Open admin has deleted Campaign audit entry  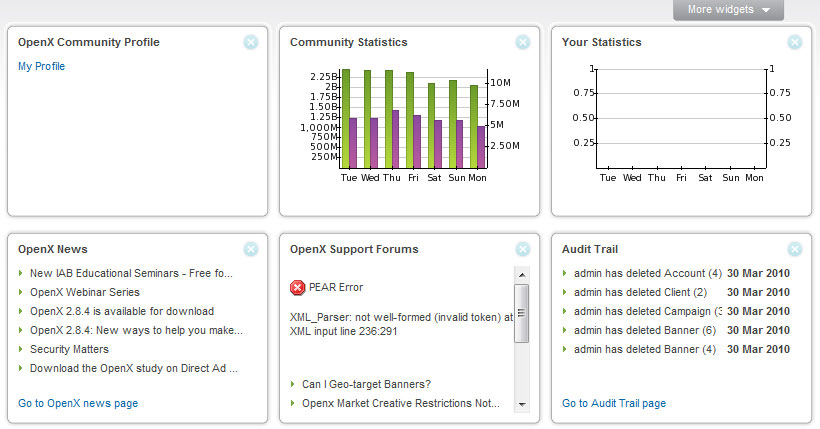647,311
